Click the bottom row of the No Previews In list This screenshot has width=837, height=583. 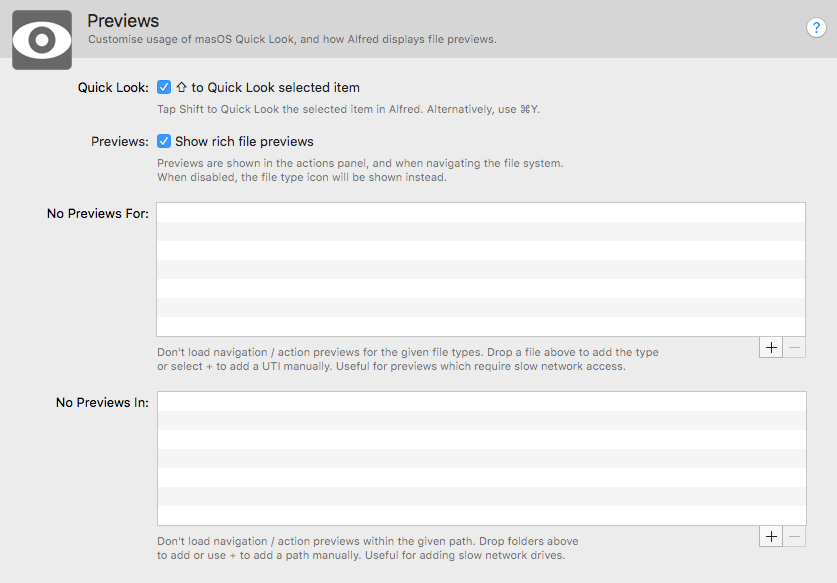pyautogui.click(x=480, y=514)
